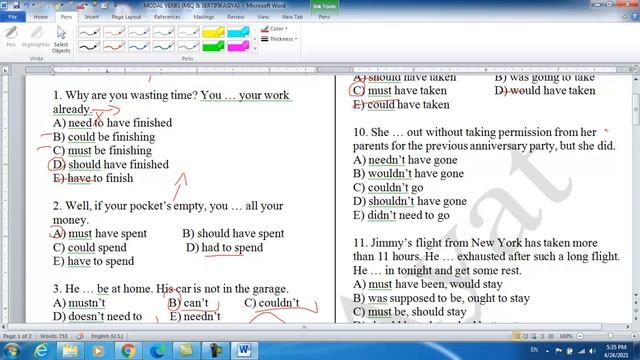The image size is (640, 360).
Task: Switch to the Page Layout tab
Action: pos(126,17)
